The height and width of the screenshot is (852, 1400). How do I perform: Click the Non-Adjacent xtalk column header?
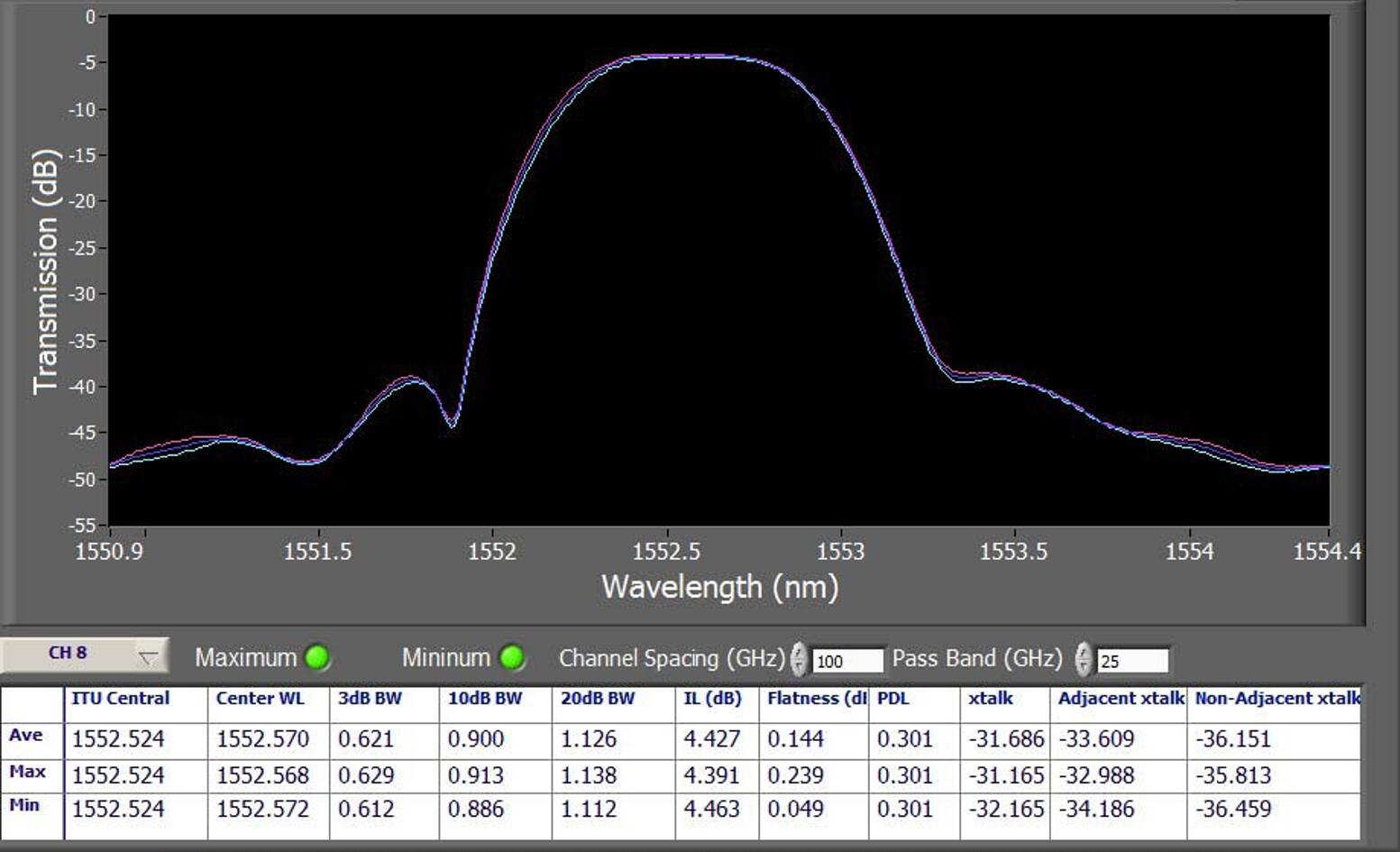[x=1276, y=699]
